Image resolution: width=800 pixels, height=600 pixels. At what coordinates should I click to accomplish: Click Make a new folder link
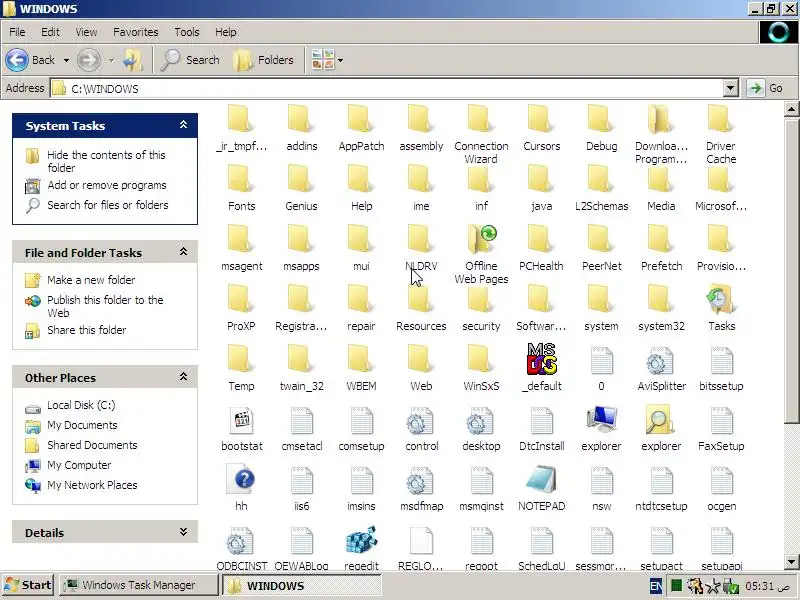coord(91,280)
